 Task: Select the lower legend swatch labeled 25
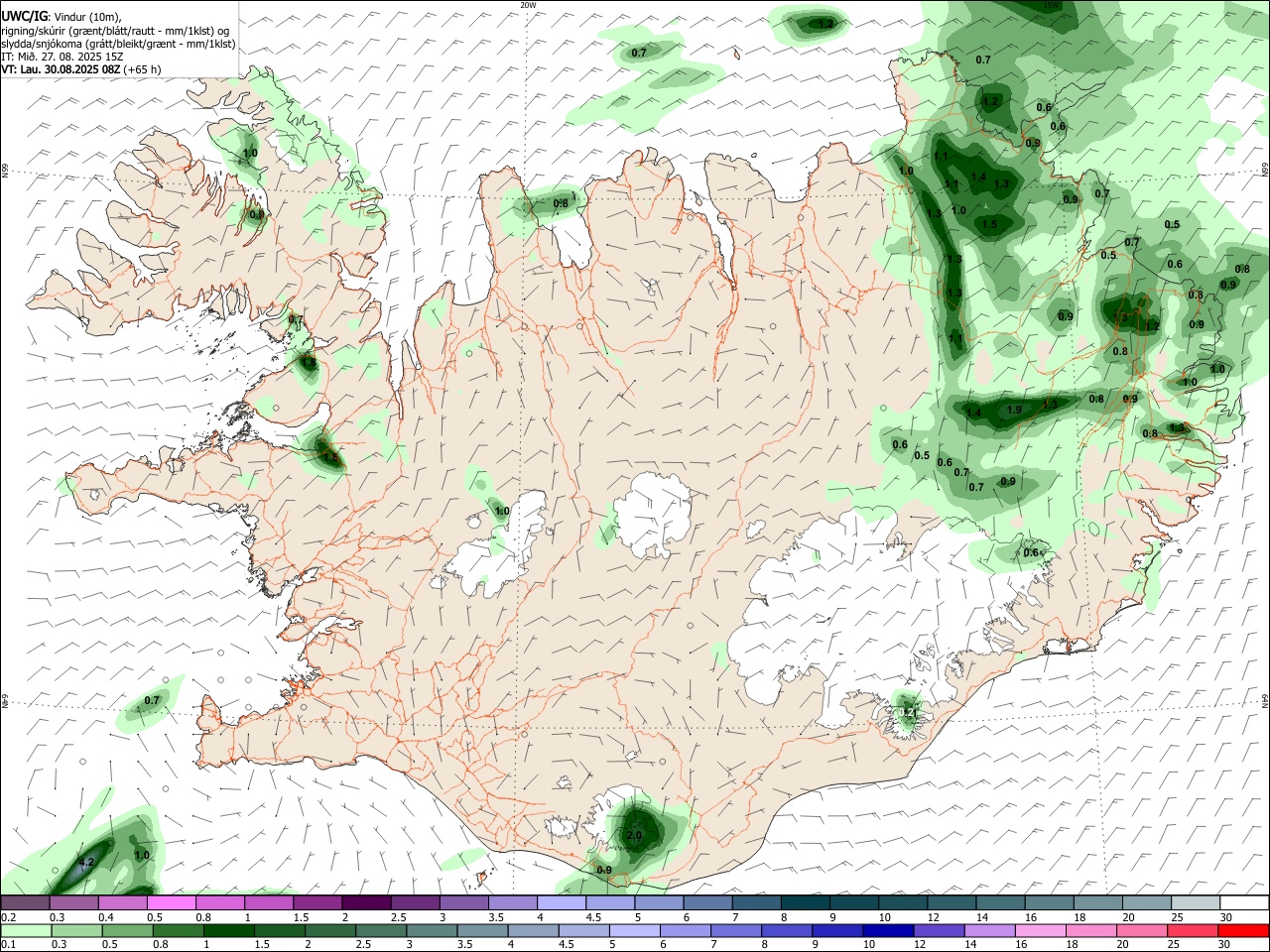pyautogui.click(x=1193, y=931)
